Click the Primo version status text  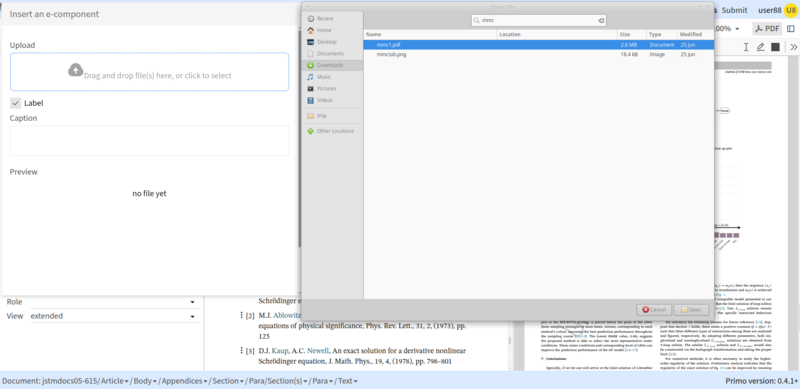tap(761, 381)
